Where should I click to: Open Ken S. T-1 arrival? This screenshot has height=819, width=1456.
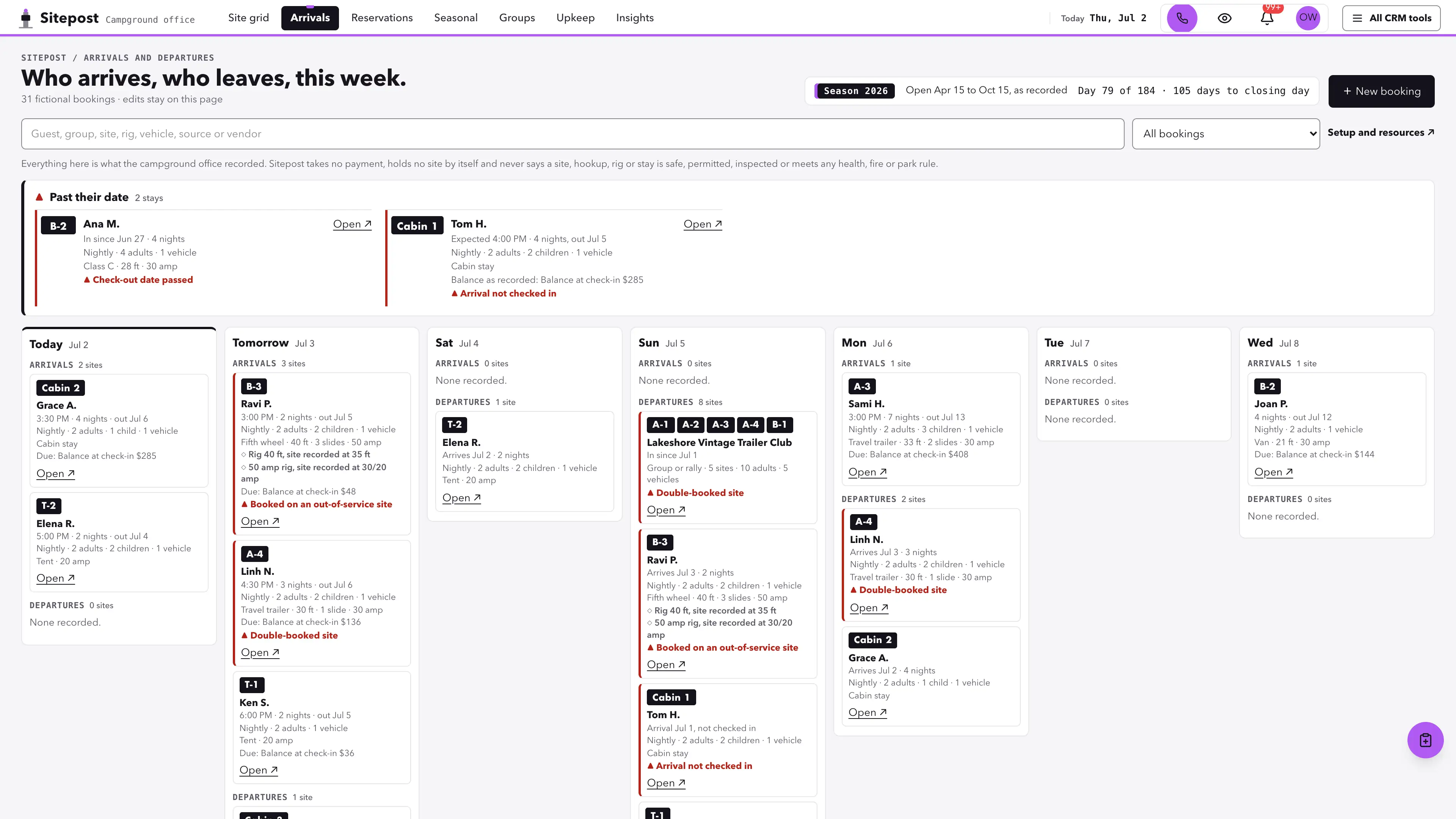[x=258, y=770]
